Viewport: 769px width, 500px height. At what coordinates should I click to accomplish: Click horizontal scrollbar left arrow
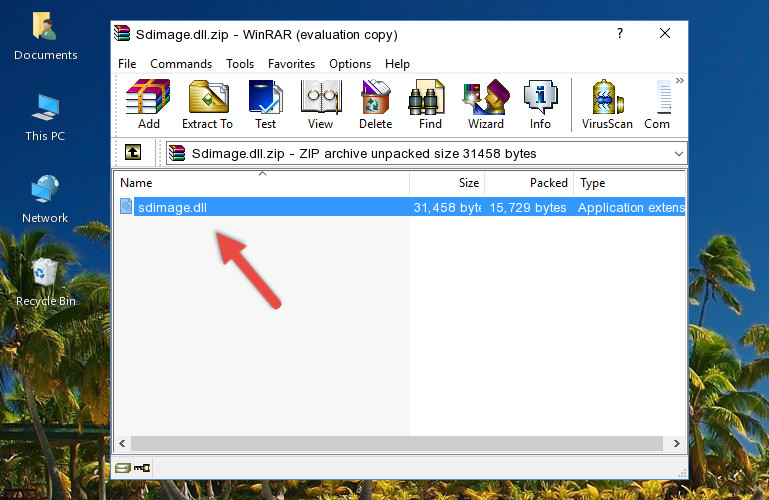[122, 443]
